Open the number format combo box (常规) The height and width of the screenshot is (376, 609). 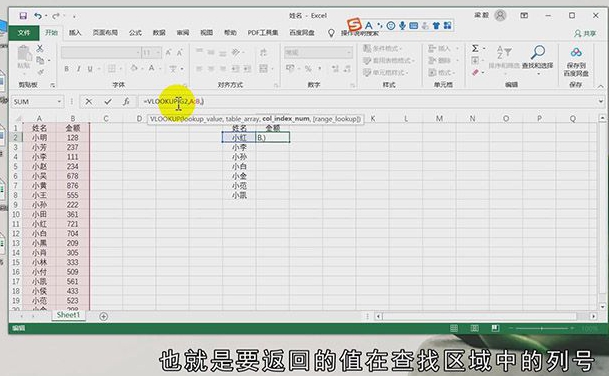(318, 52)
